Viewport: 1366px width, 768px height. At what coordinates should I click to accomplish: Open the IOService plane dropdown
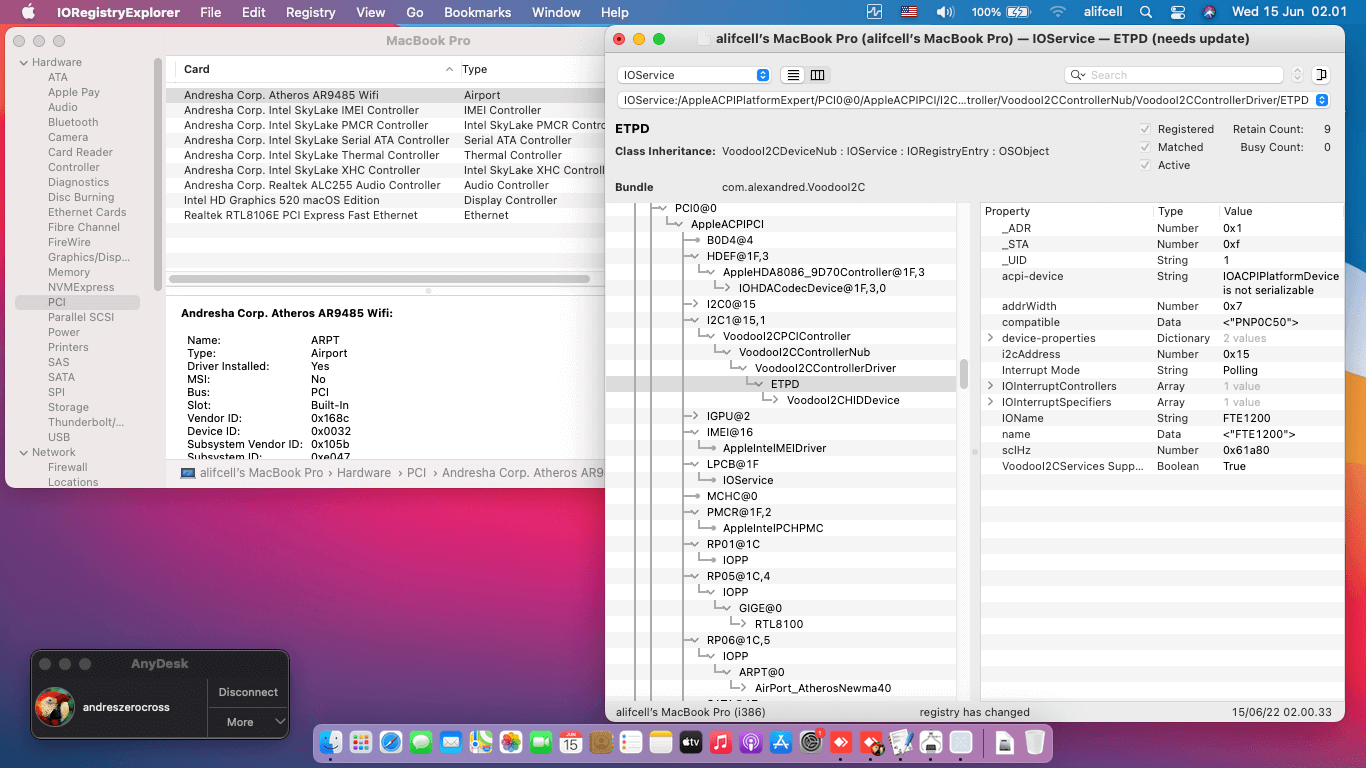[x=693, y=74]
